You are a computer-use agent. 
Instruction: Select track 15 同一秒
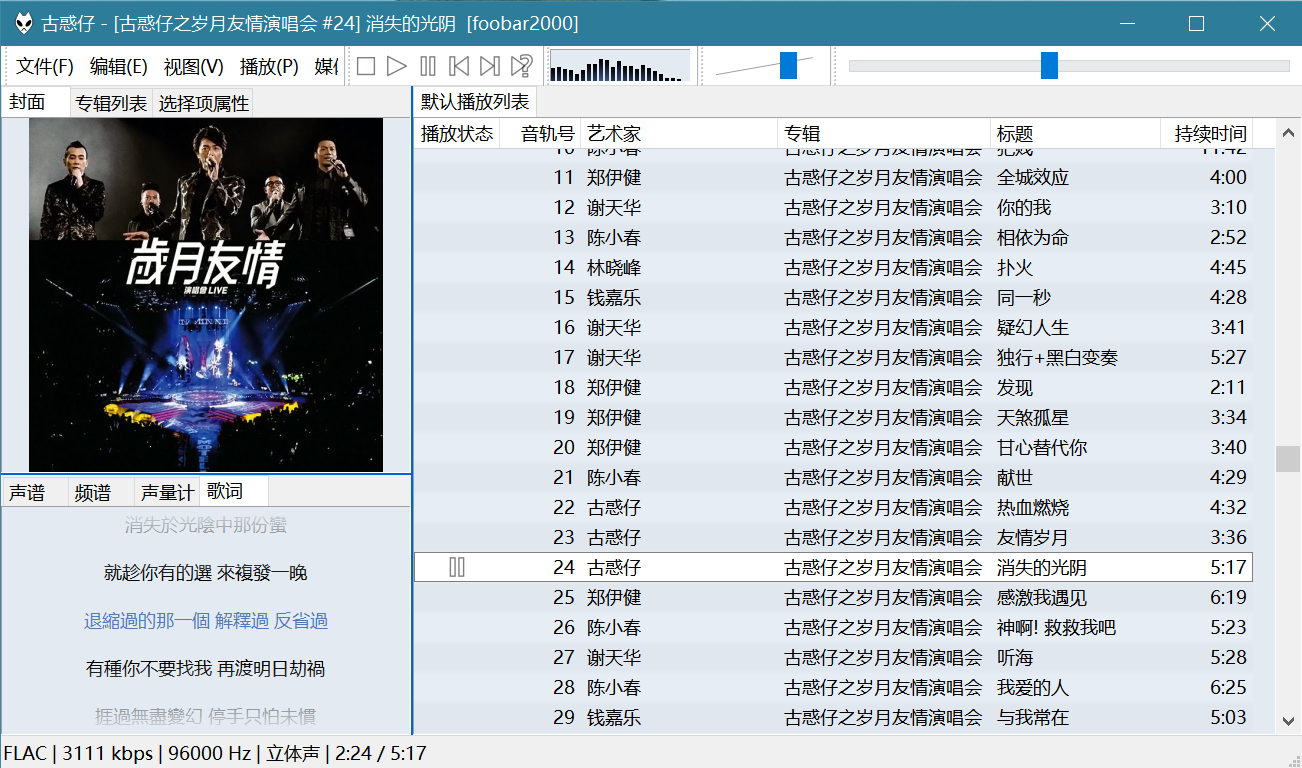coord(833,297)
